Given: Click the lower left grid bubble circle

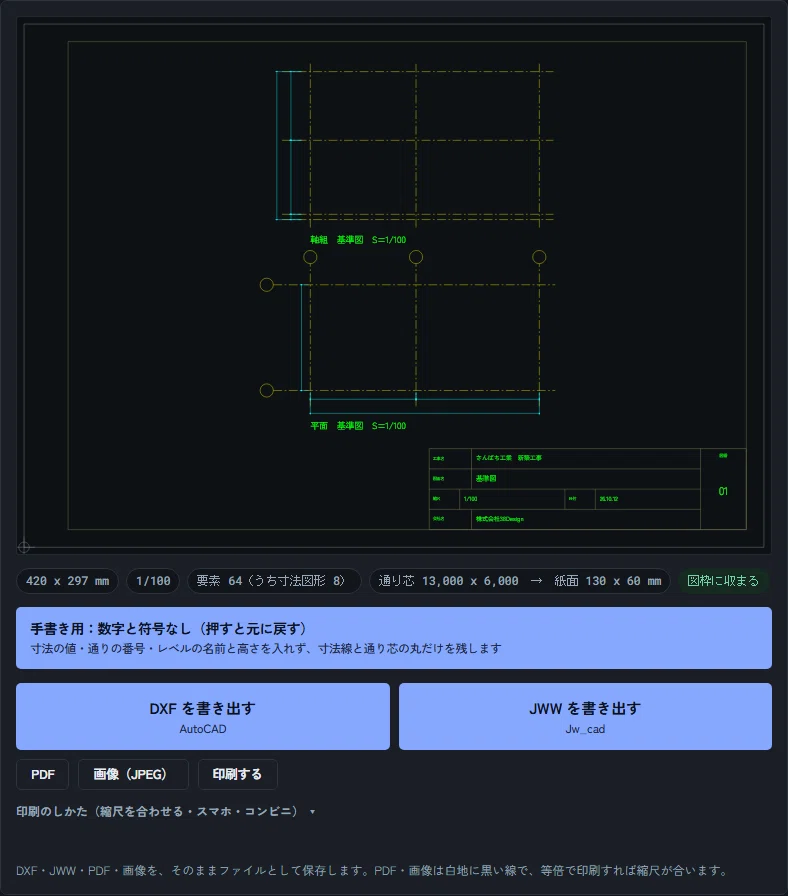Looking at the screenshot, I should coord(267,390).
